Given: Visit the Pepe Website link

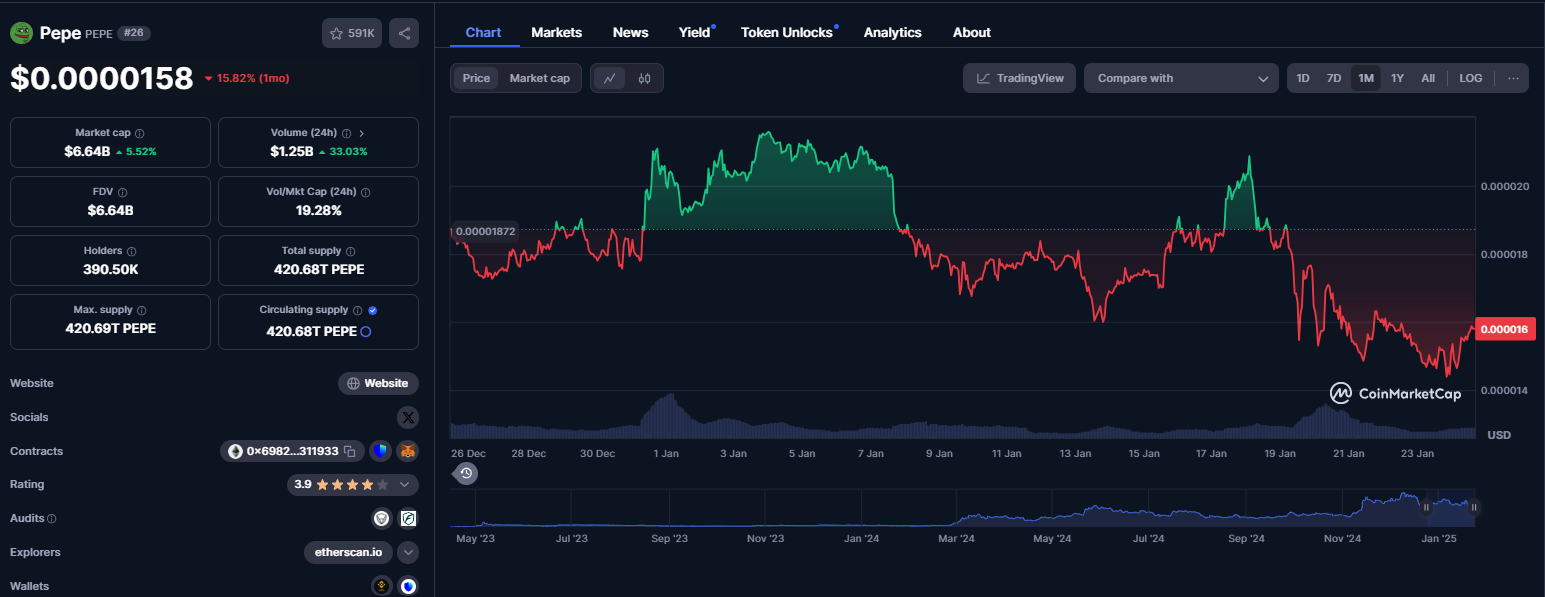Looking at the screenshot, I should 378,383.
